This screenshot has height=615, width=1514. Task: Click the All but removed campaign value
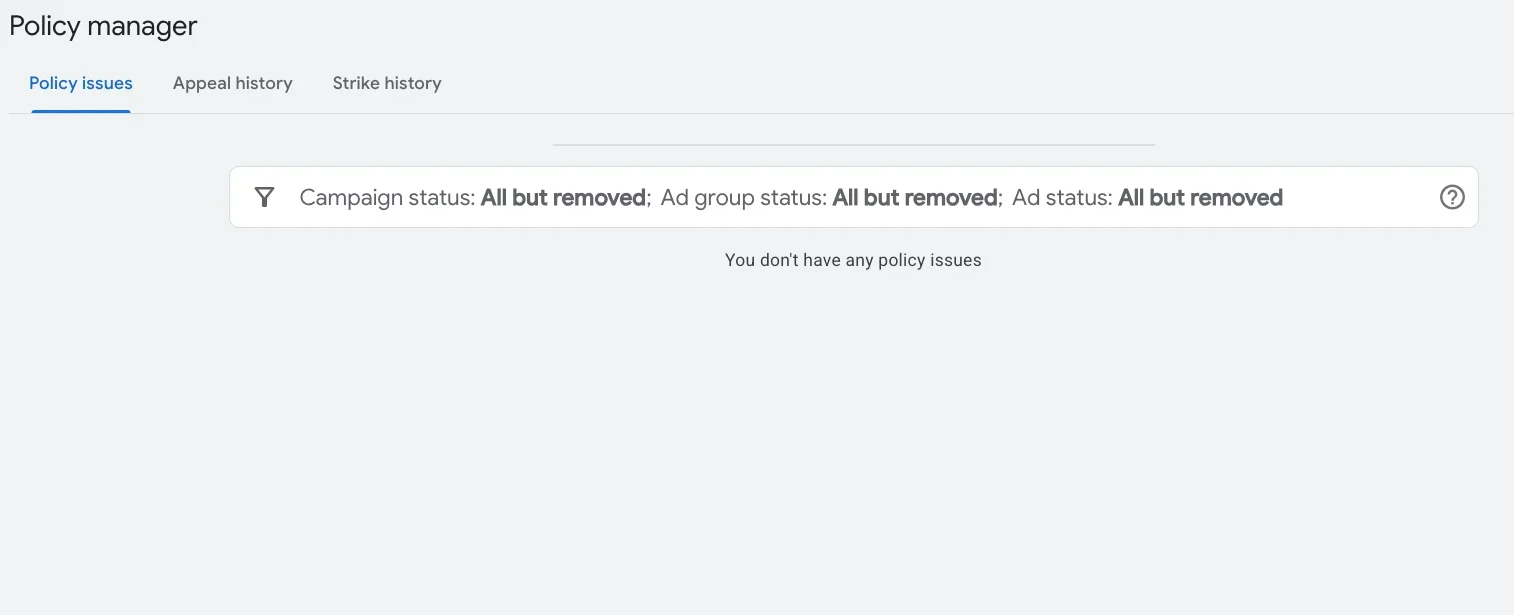click(562, 197)
